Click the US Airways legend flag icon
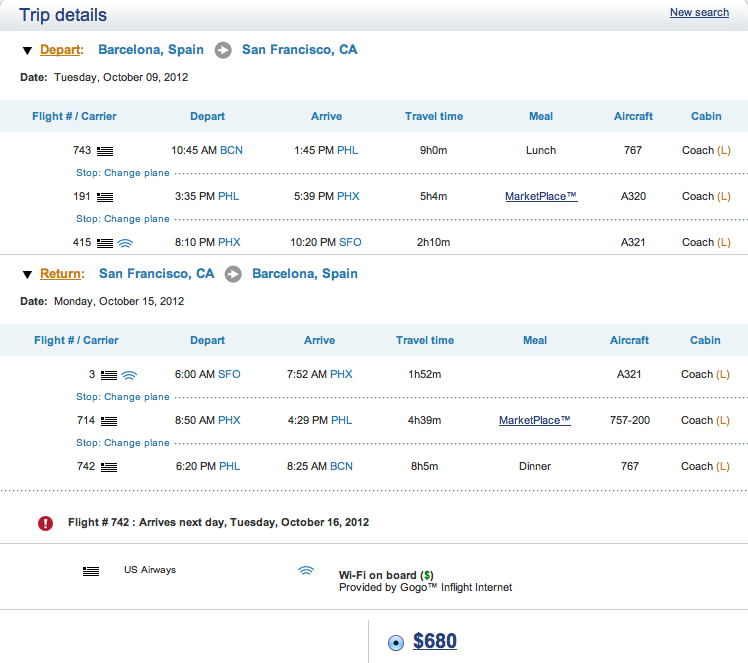The height and width of the screenshot is (663, 748). [91, 571]
